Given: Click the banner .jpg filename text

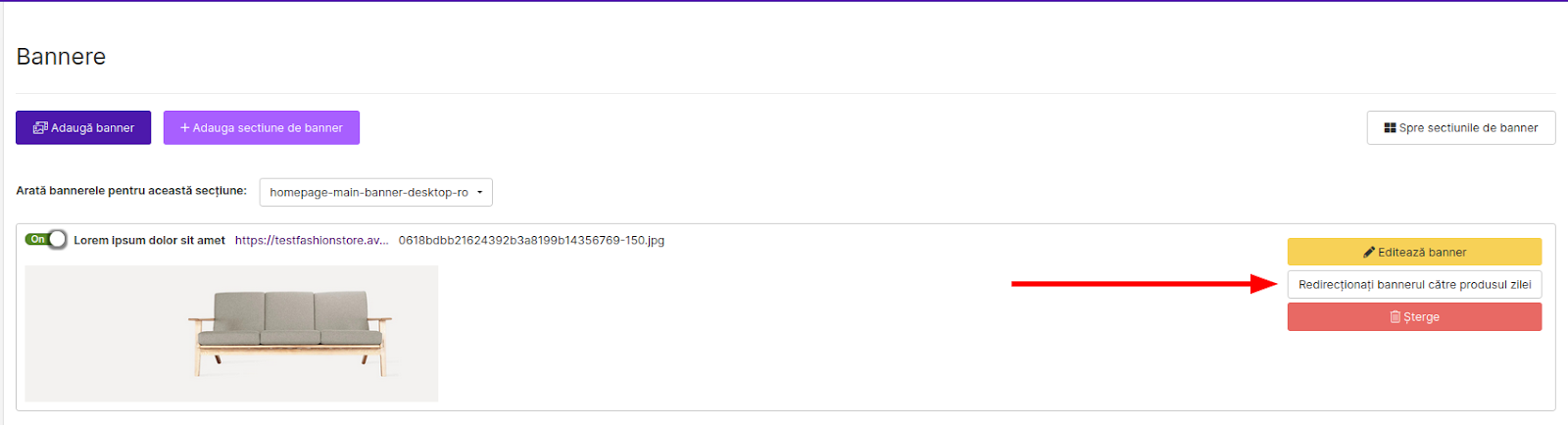Looking at the screenshot, I should click(531, 241).
